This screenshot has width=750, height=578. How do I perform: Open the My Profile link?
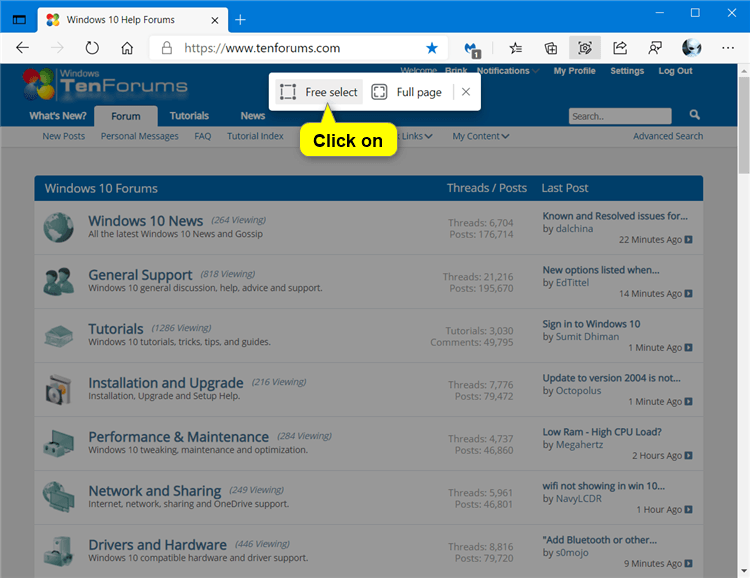(x=574, y=71)
